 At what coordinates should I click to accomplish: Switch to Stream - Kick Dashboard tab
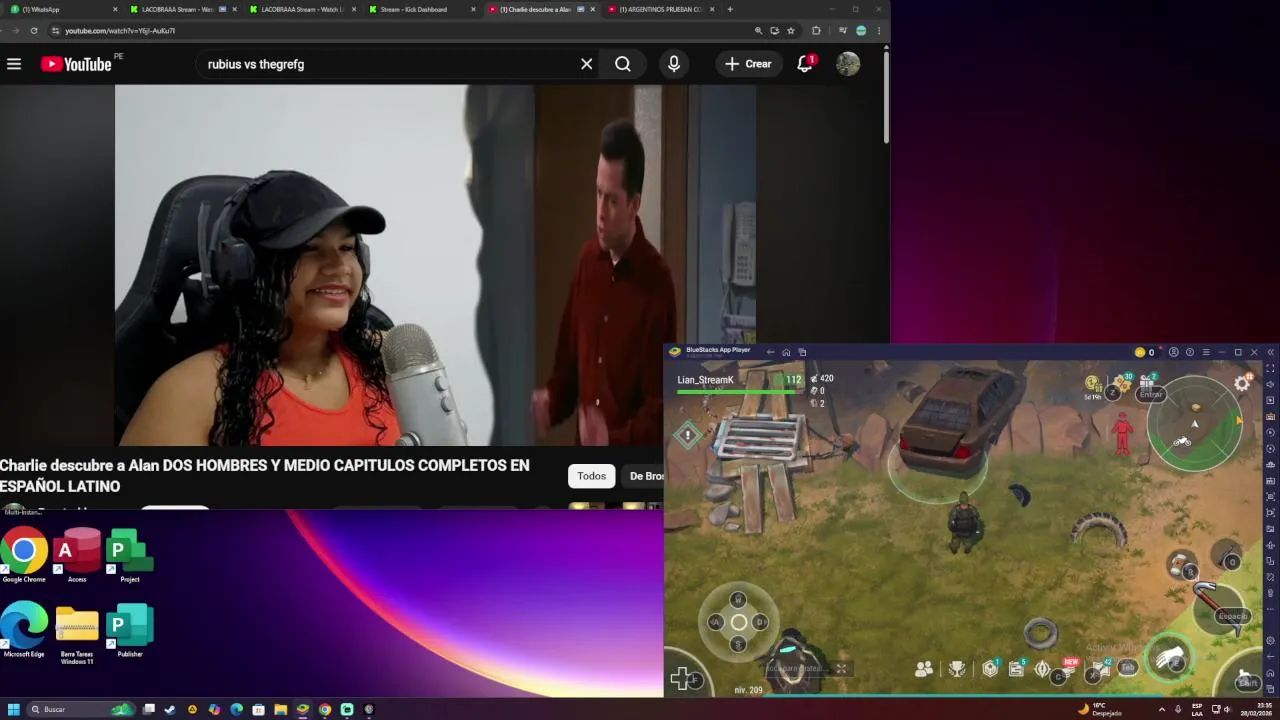coord(420,9)
